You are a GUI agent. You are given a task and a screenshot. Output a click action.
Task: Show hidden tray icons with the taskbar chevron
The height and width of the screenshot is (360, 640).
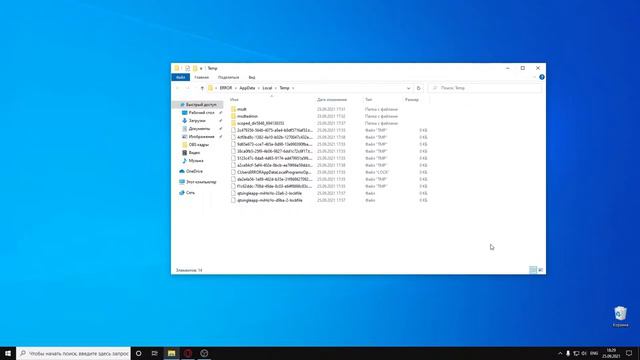coord(560,353)
